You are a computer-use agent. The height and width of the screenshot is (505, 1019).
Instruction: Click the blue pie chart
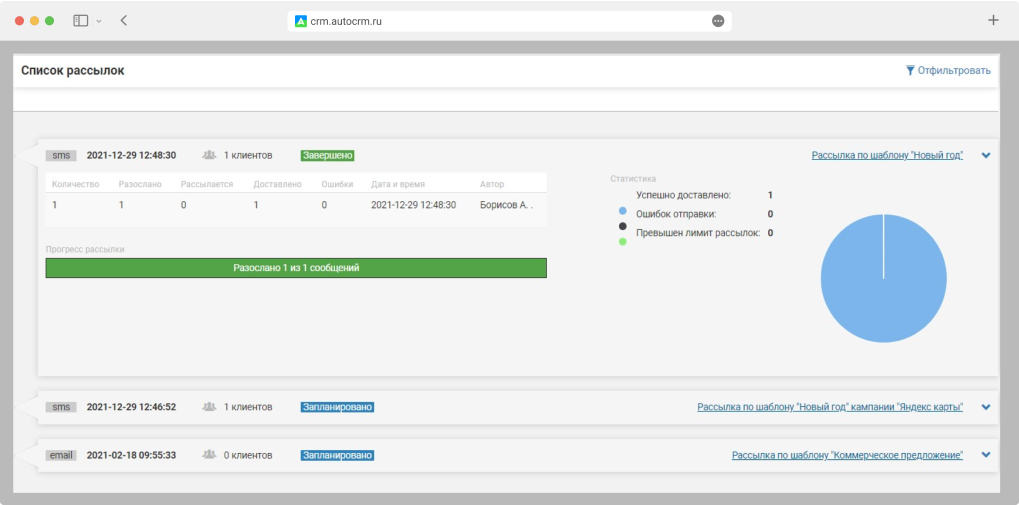tap(883, 279)
